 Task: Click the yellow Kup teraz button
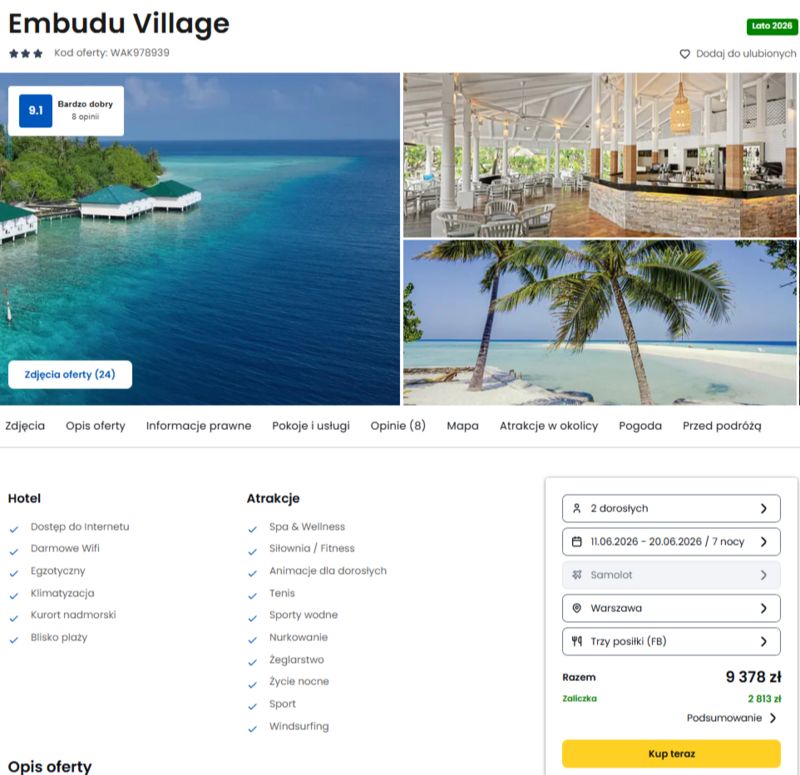(x=671, y=754)
